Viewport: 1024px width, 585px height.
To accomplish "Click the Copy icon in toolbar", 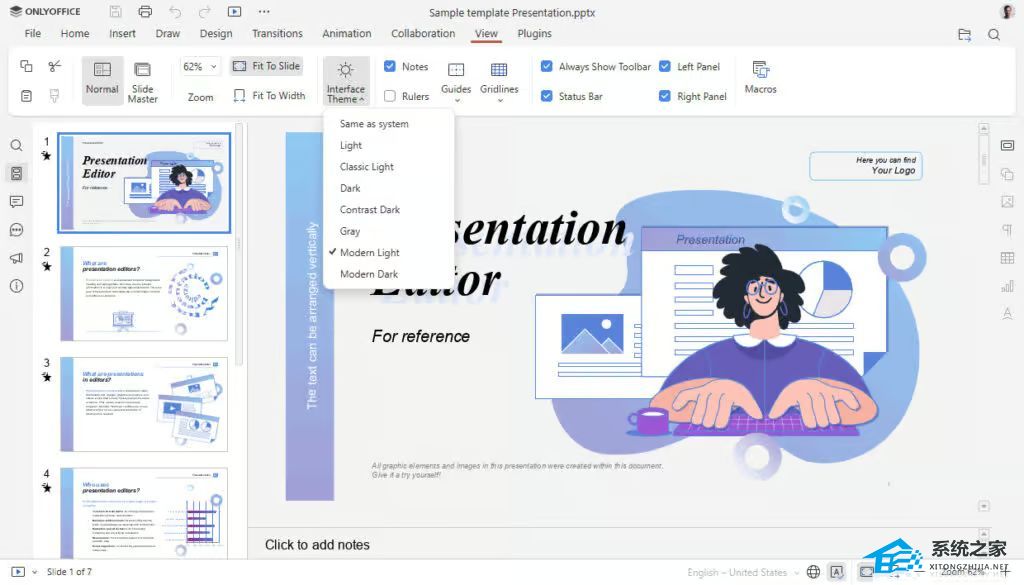I will pos(26,66).
